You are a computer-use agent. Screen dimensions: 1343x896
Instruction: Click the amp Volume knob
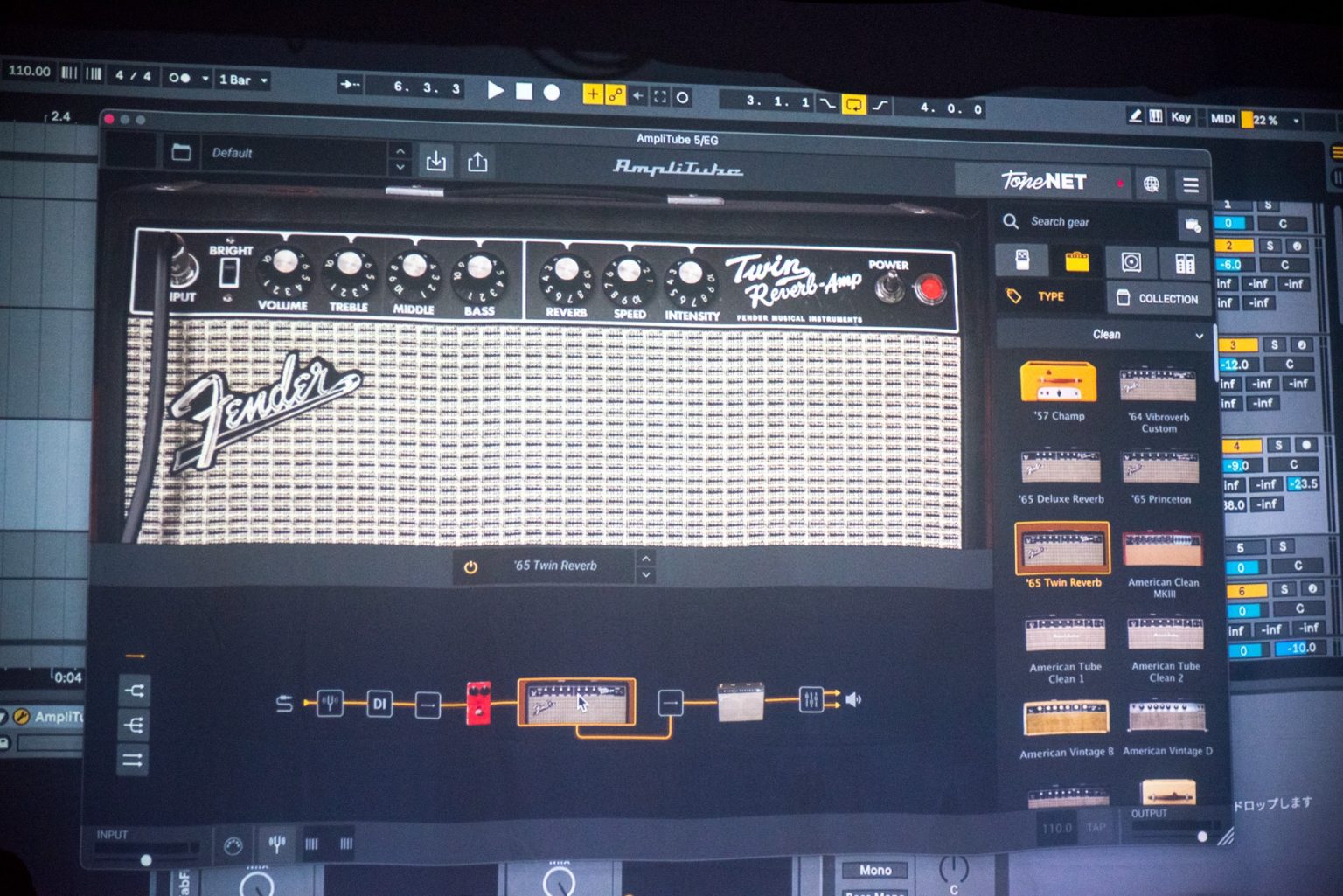click(283, 261)
